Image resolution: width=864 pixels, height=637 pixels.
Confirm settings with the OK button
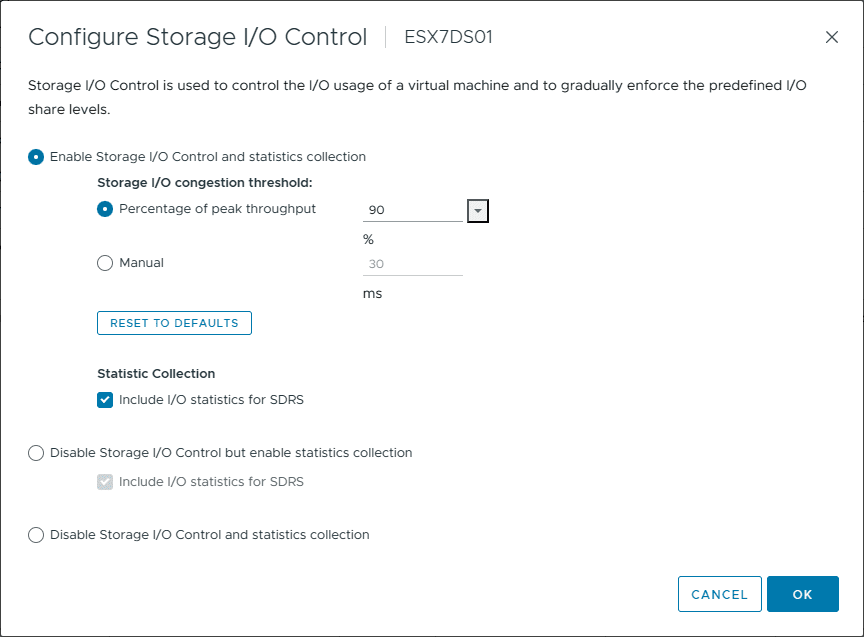[802, 594]
